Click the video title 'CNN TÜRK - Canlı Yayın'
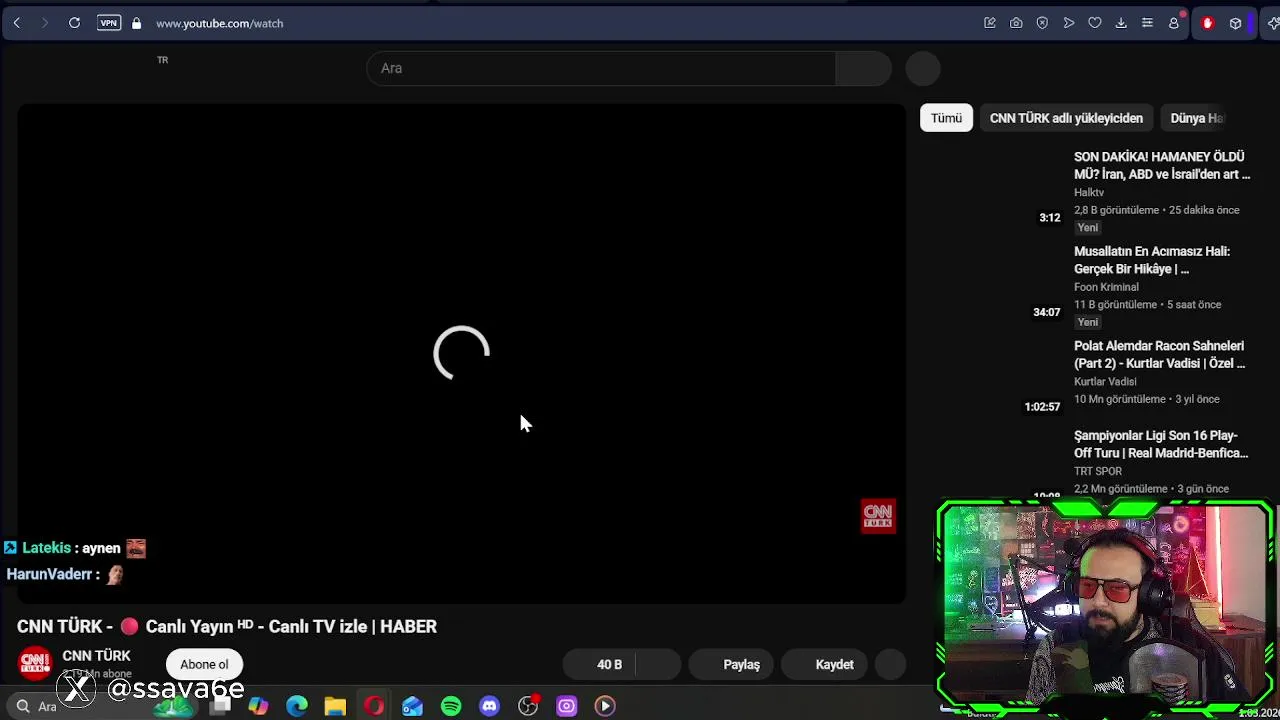Image resolution: width=1280 pixels, height=720 pixels. click(227, 626)
